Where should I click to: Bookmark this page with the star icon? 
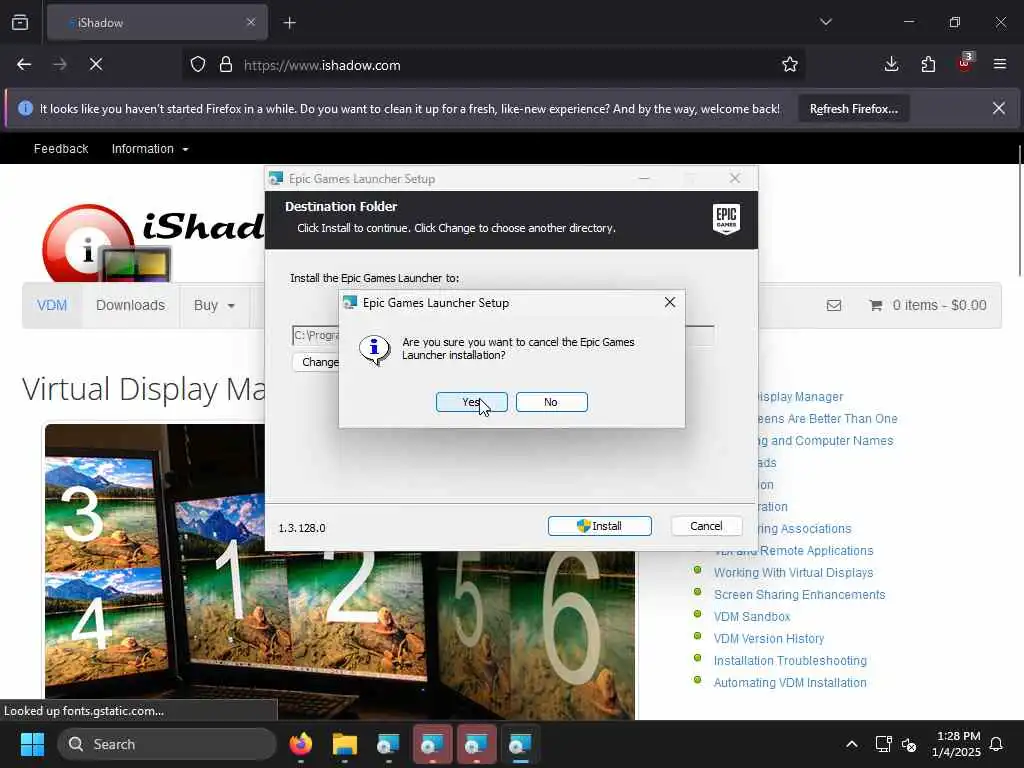tap(790, 64)
